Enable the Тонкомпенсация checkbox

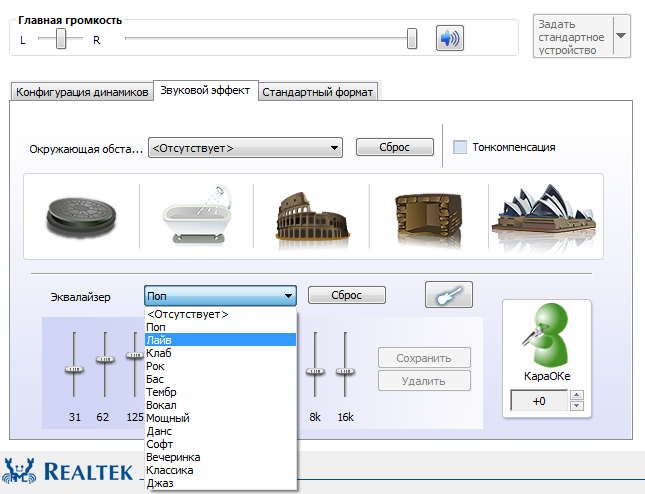point(460,147)
